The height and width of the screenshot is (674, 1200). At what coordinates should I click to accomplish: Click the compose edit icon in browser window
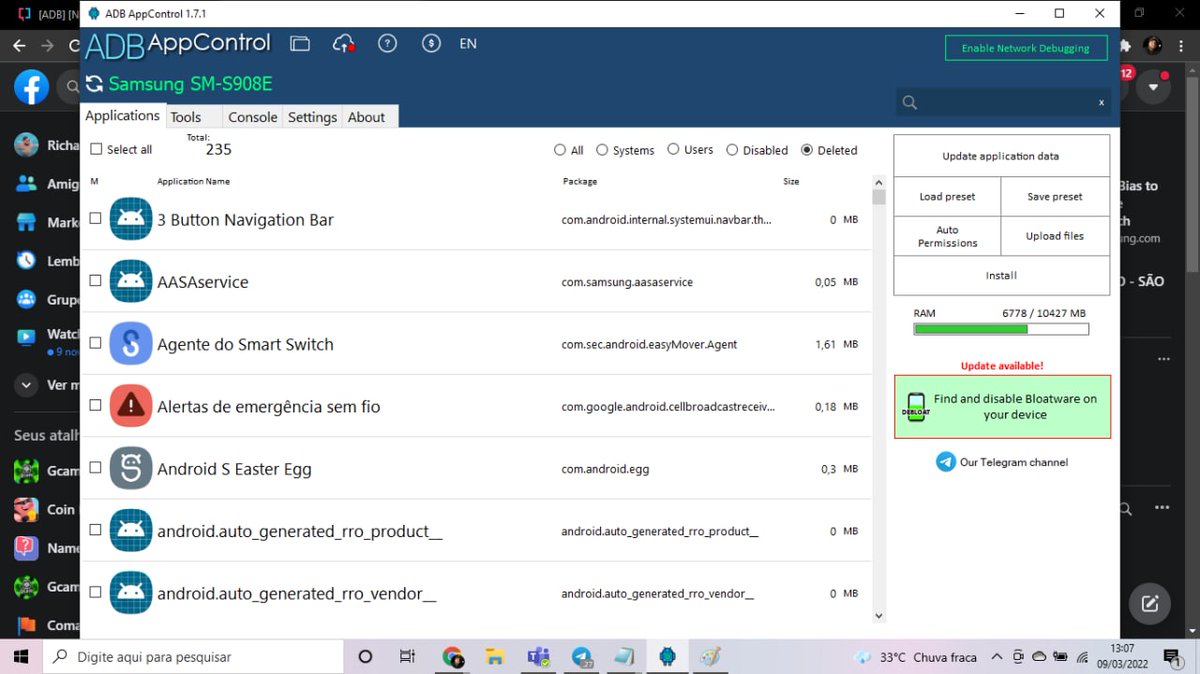click(1150, 604)
